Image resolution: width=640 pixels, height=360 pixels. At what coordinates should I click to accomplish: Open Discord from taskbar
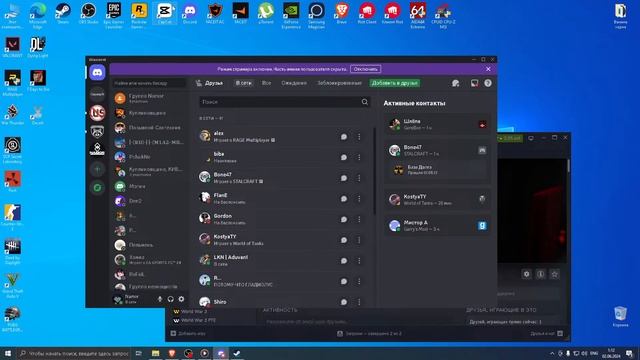point(221,353)
